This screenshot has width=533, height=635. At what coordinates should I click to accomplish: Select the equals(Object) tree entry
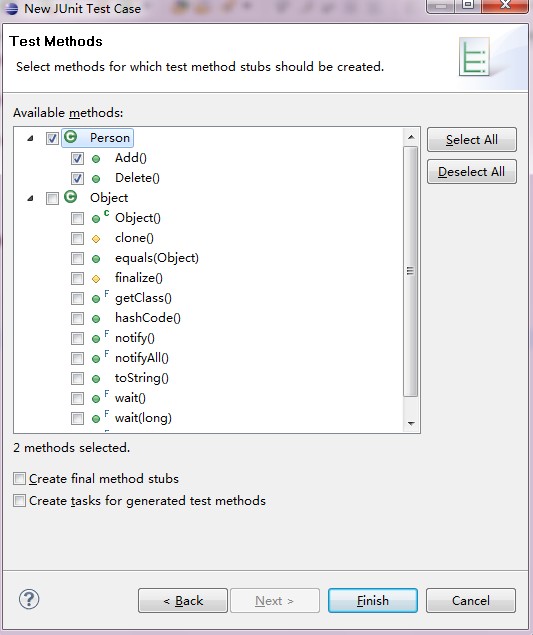[x=157, y=258]
